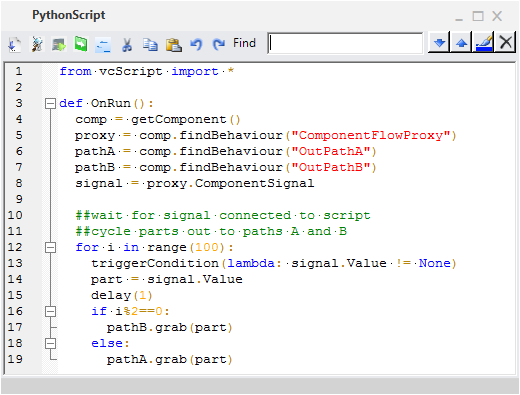Click the compile script icon with blue arrow
This screenshot has width=520, height=395.
pos(14,44)
